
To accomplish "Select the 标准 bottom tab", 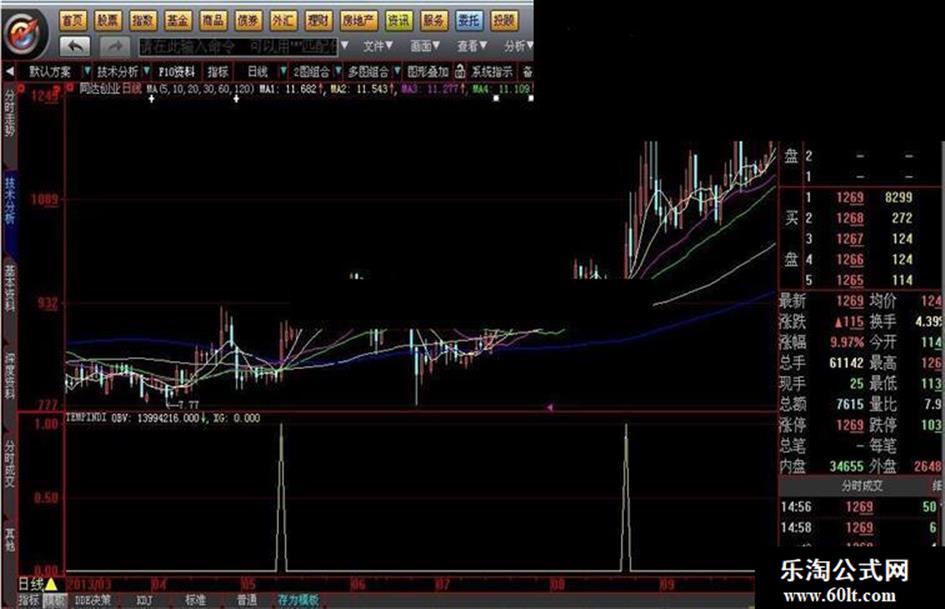I will 195,601.
